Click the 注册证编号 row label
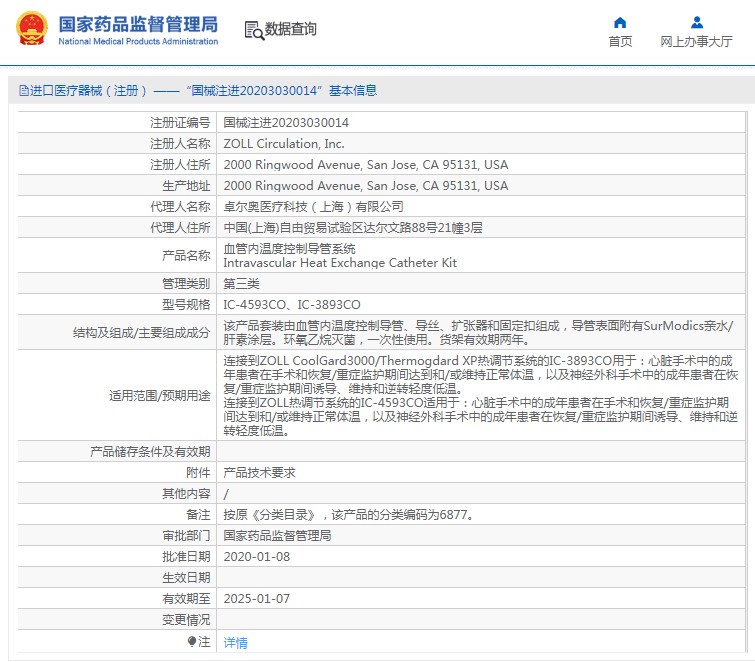 tap(180, 123)
